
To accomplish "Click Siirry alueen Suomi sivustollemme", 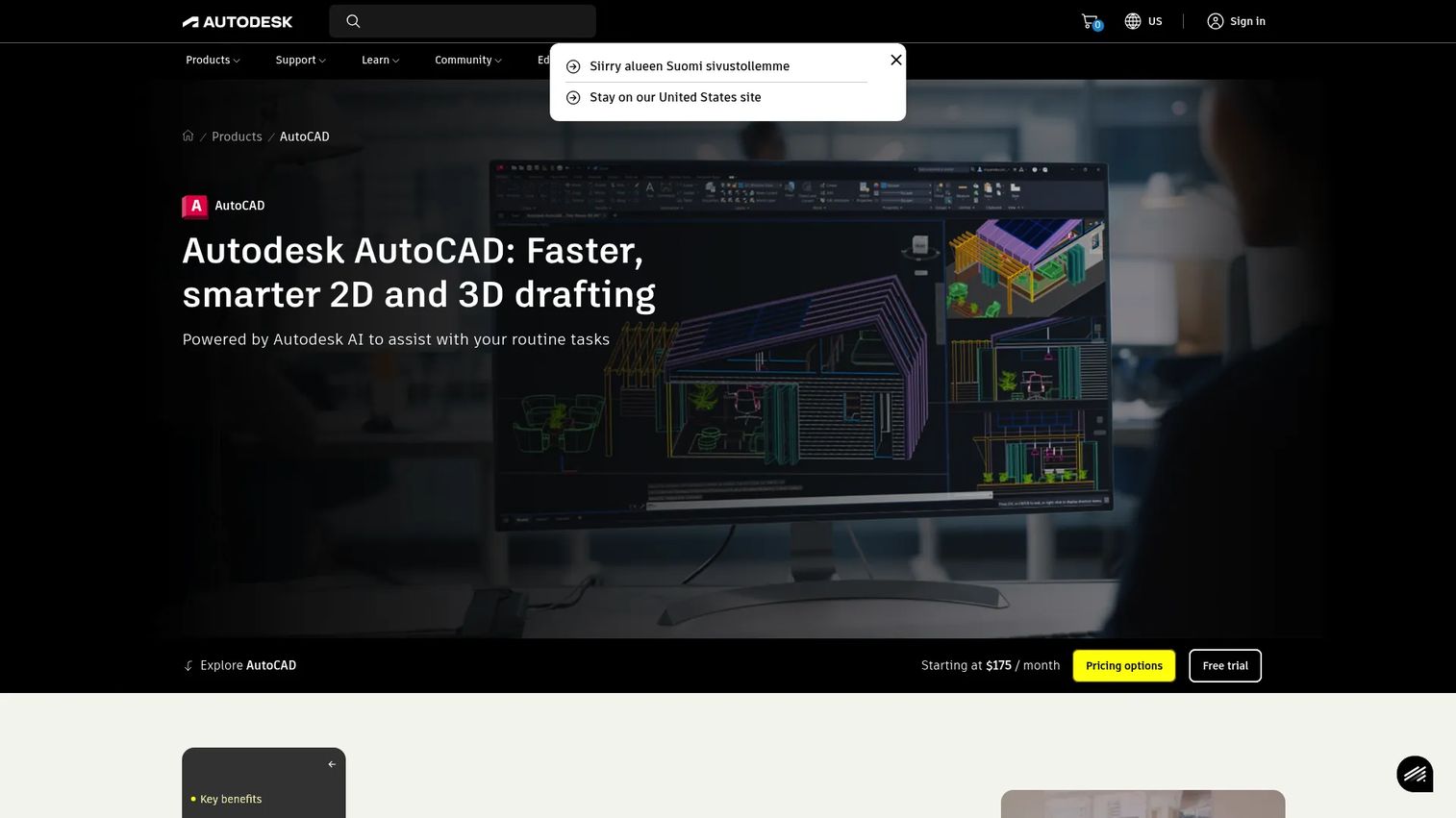I will pos(690,66).
